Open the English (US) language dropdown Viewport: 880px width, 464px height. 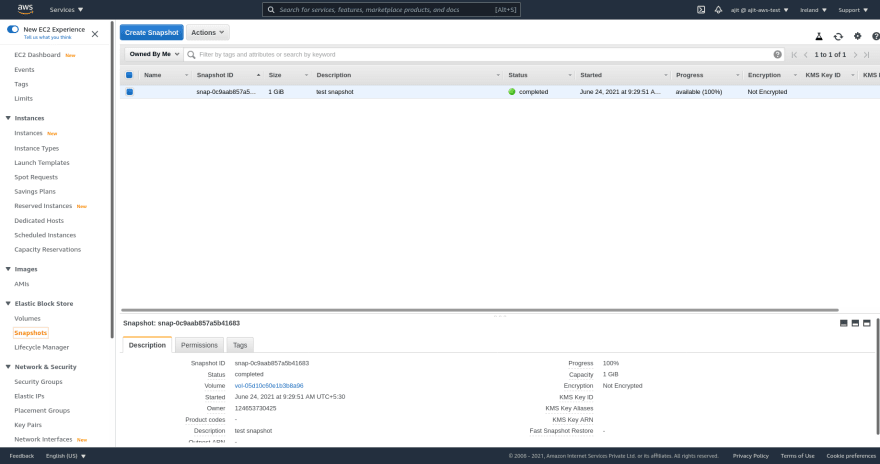click(66, 456)
